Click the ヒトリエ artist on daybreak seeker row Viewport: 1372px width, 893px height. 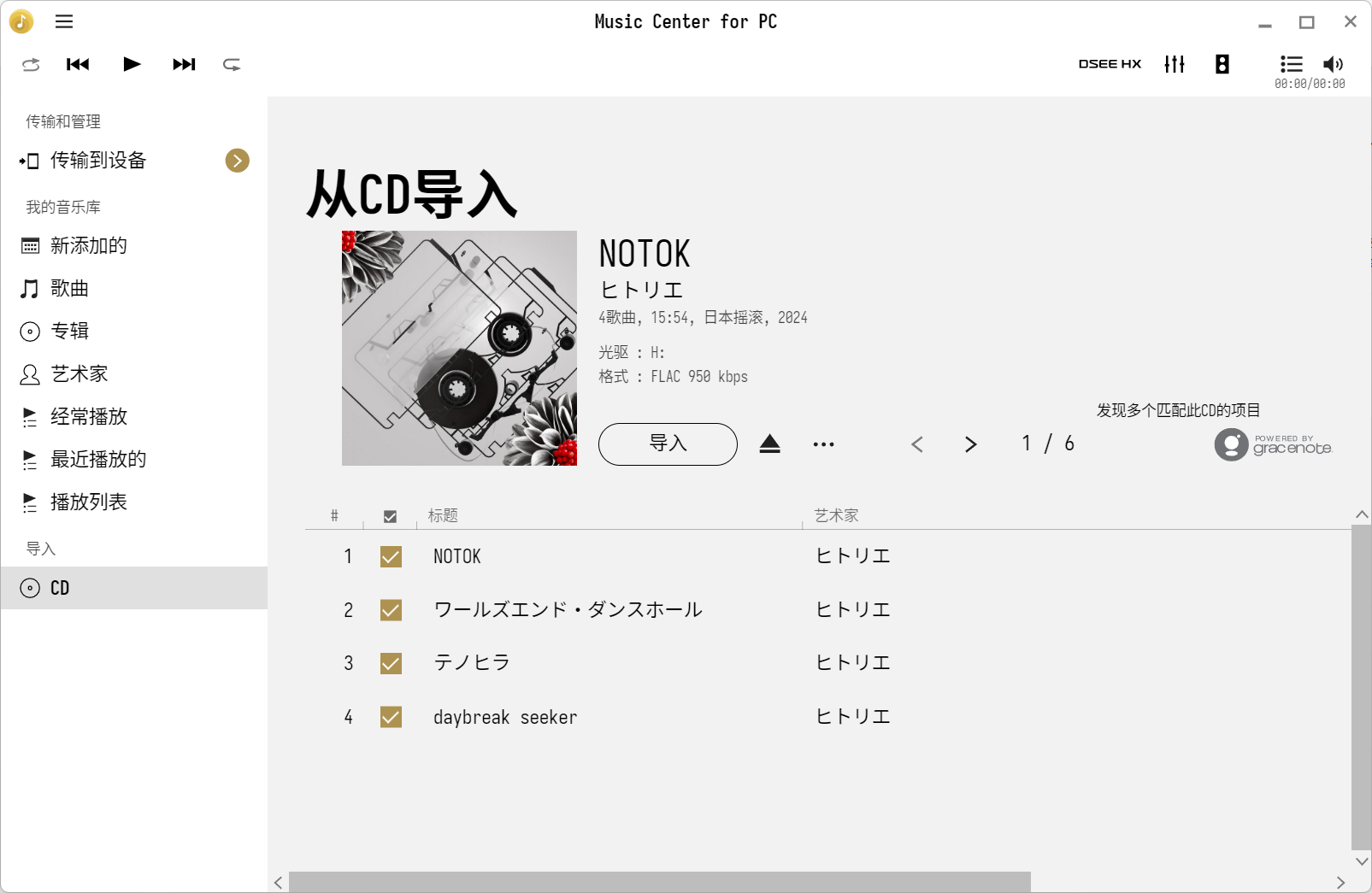[853, 716]
